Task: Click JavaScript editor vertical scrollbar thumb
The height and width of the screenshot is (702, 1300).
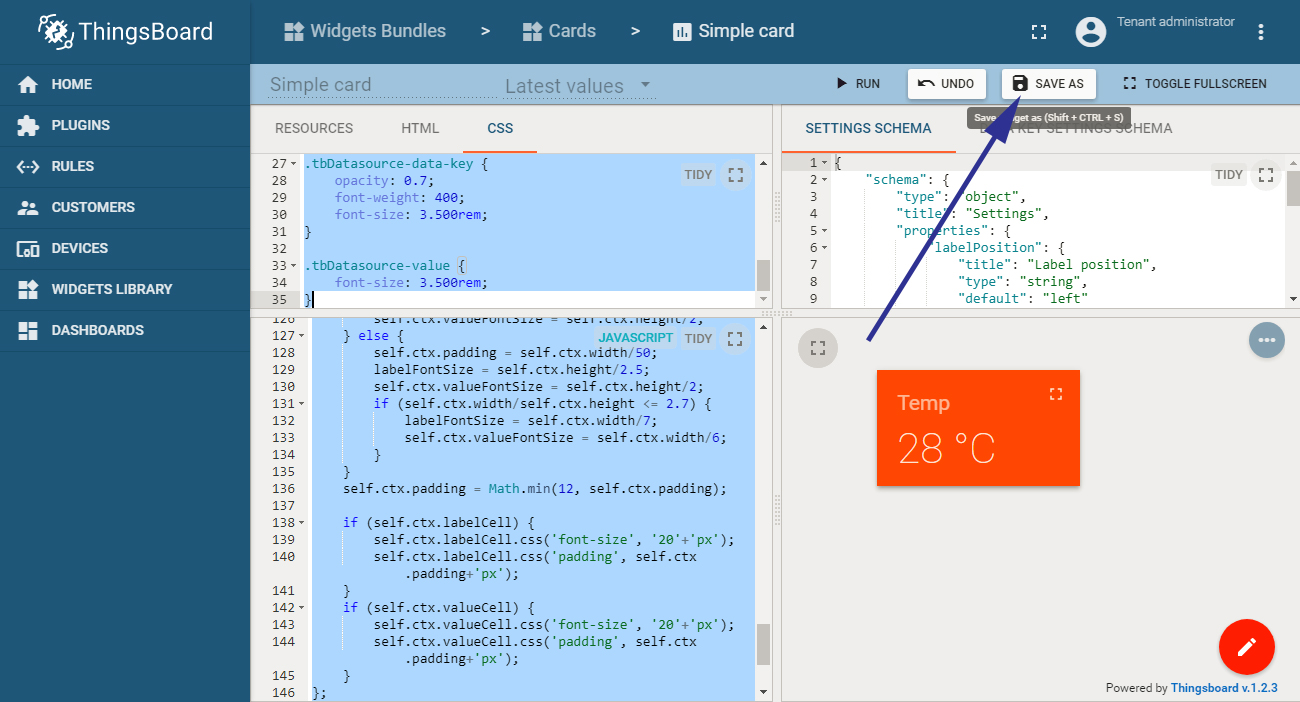Action: pyautogui.click(x=763, y=645)
